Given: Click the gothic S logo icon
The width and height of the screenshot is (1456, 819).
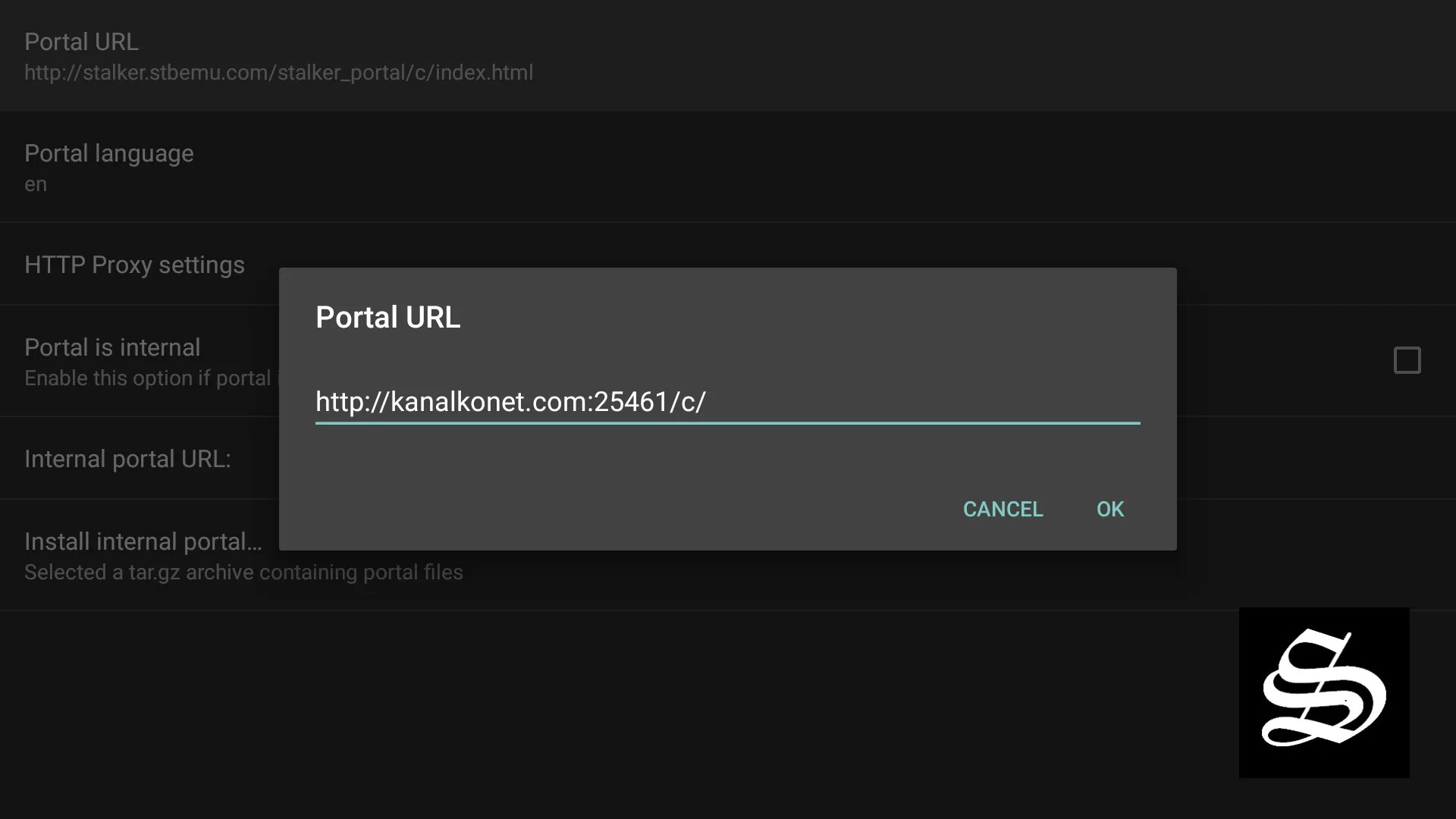Looking at the screenshot, I should pyautogui.click(x=1323, y=692).
